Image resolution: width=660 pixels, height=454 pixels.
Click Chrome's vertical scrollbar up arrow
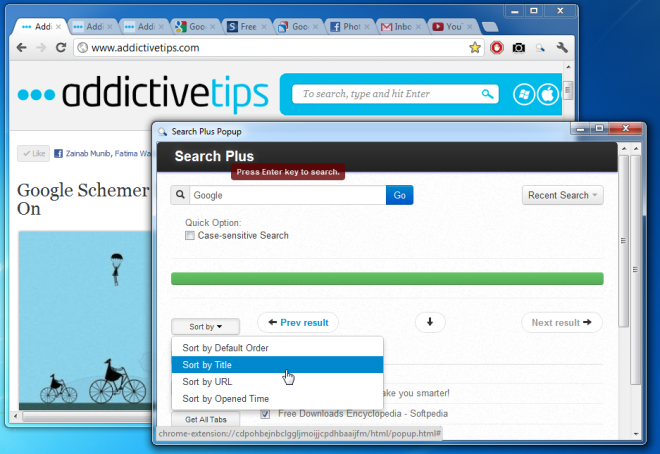point(568,67)
